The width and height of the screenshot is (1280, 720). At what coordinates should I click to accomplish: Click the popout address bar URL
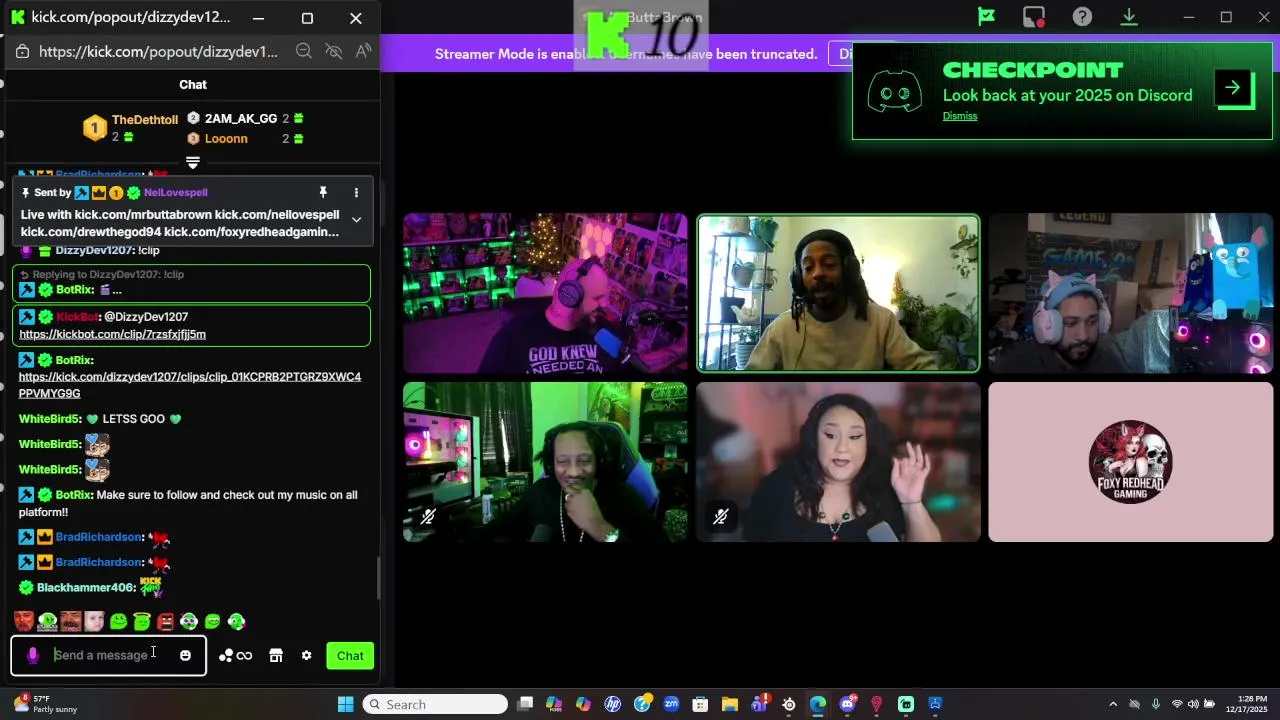tap(158, 52)
